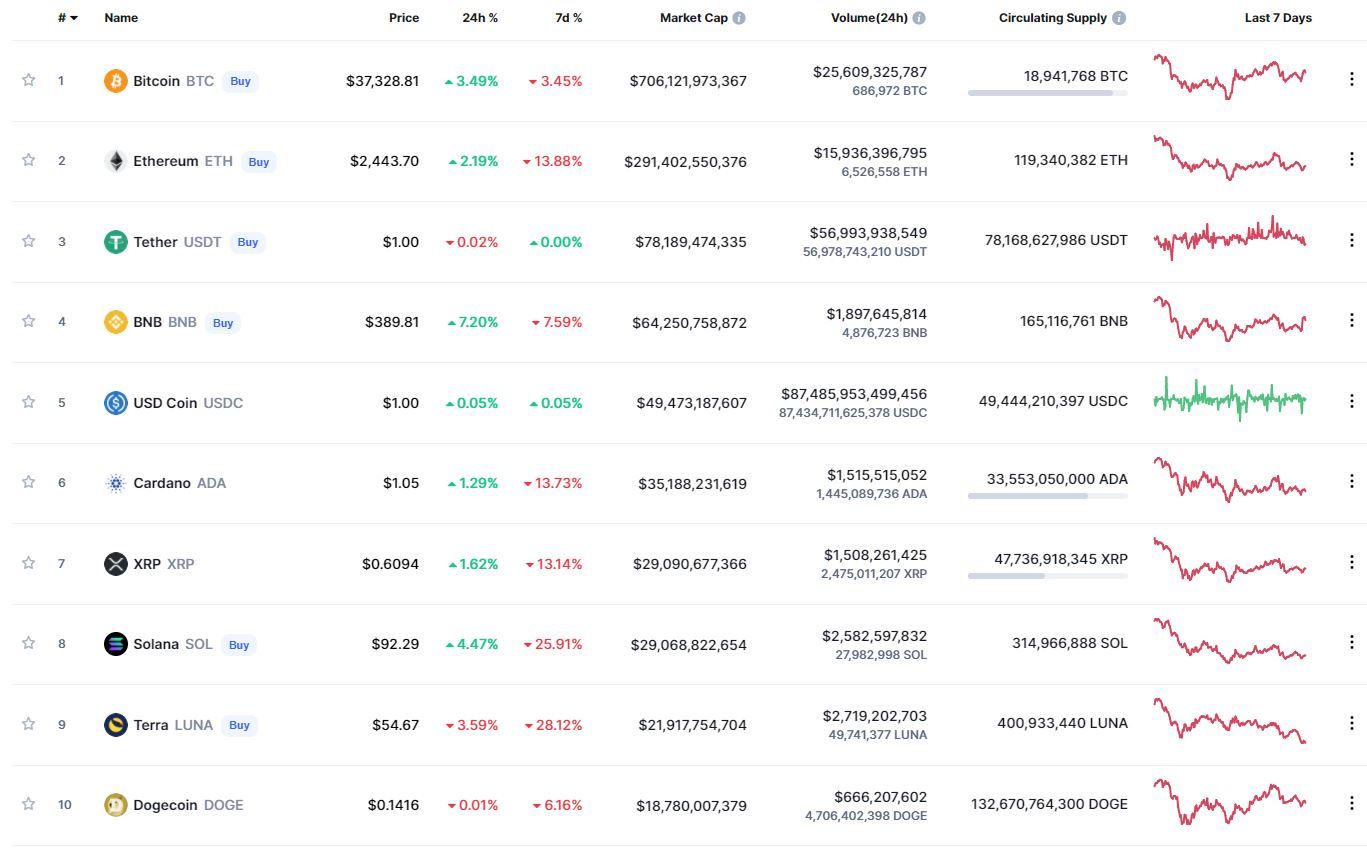Click the Solana logo icon

coord(116,644)
